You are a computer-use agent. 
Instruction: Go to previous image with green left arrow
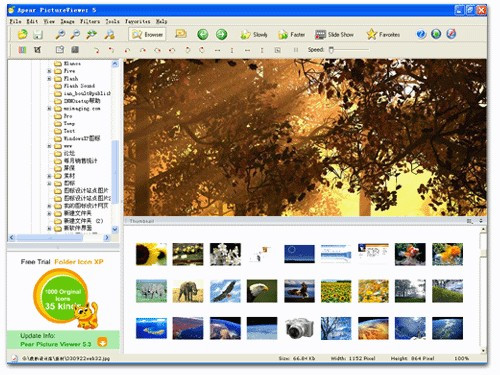point(202,34)
